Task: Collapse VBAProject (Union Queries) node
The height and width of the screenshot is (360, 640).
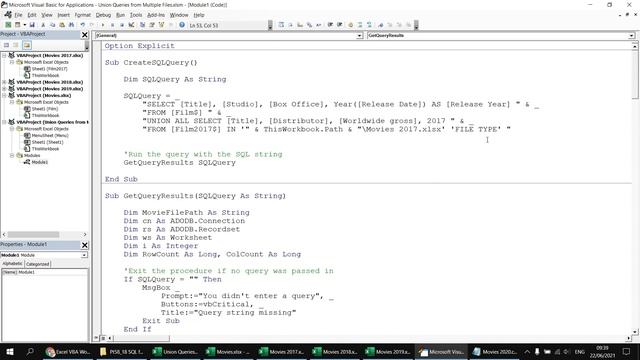Action: click(4, 122)
